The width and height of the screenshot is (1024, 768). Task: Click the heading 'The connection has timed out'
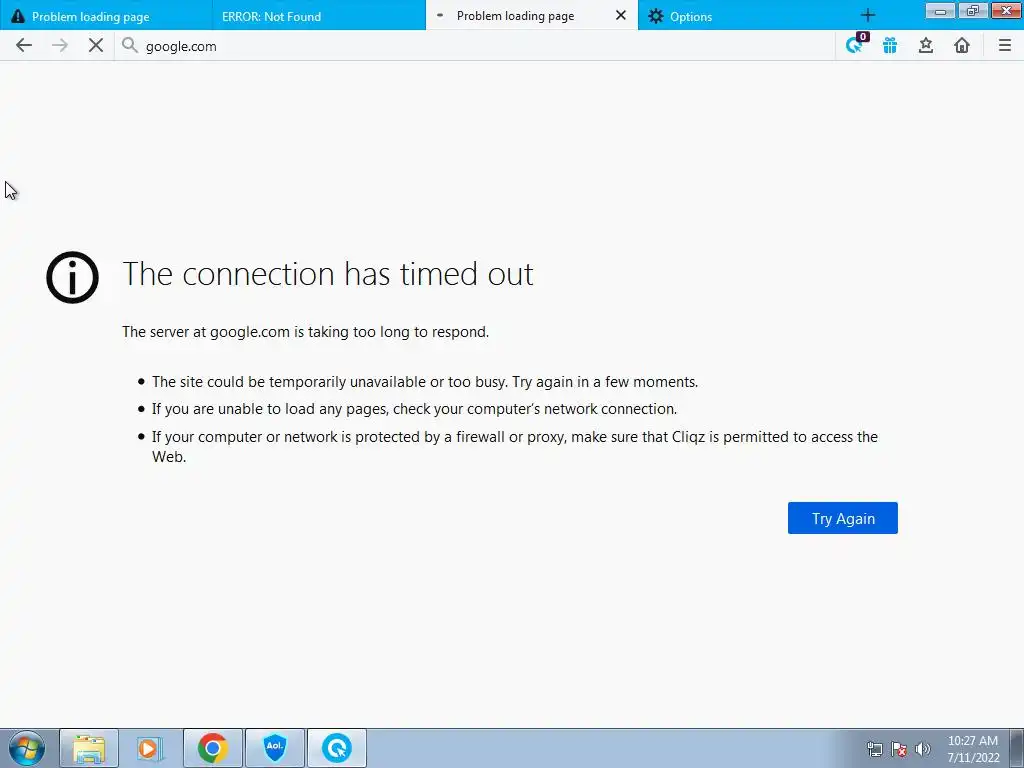tap(328, 274)
